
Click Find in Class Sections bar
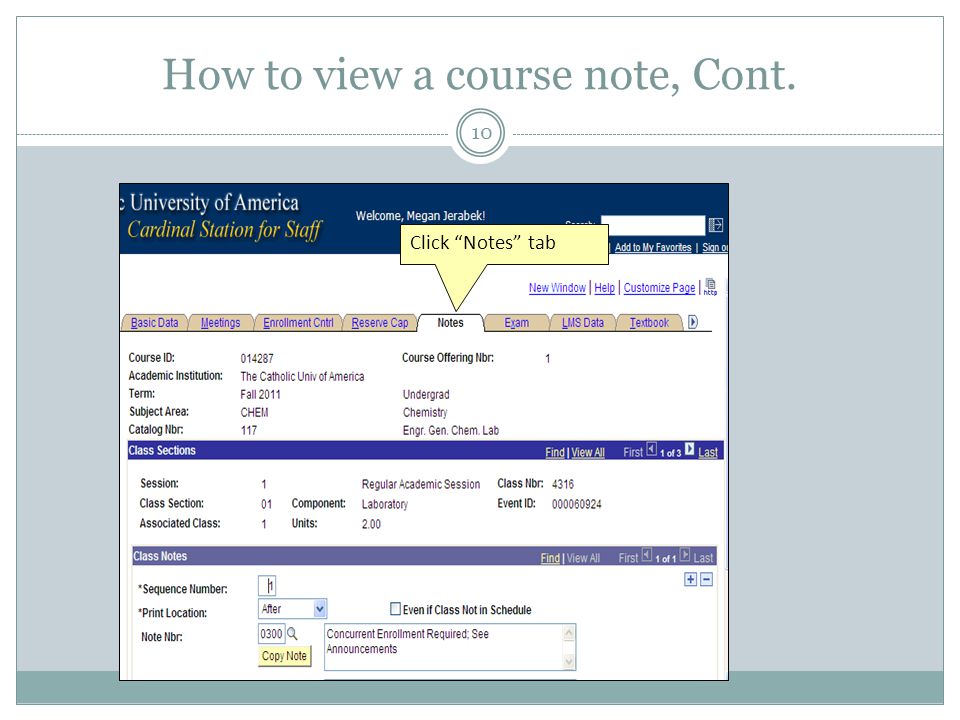[555, 452]
